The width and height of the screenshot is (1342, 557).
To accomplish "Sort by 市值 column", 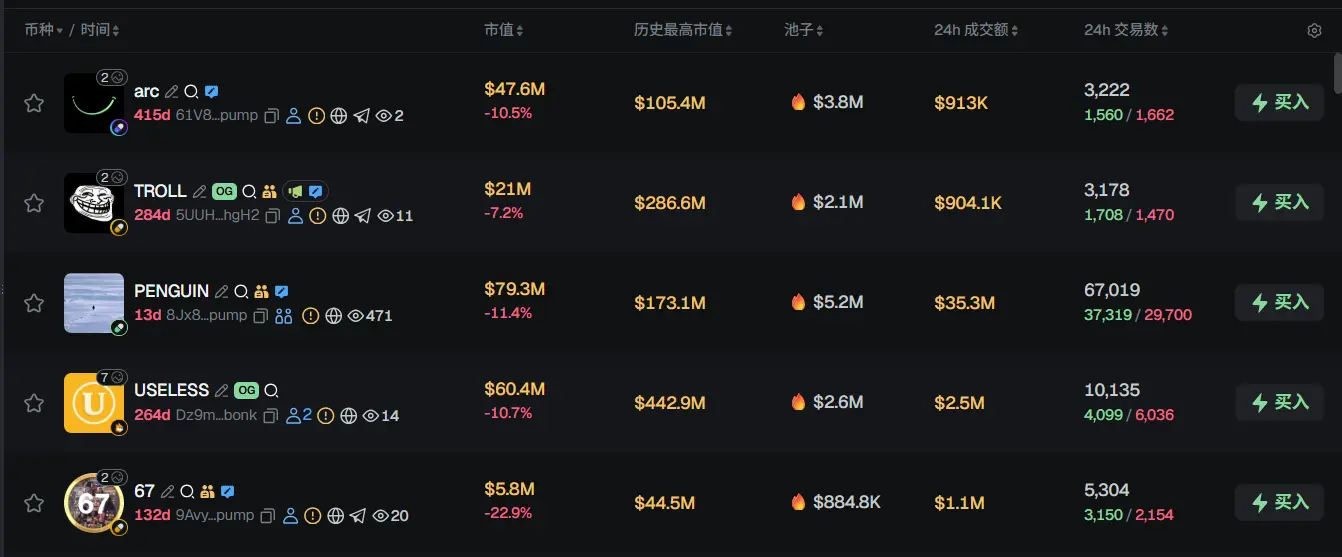I will [503, 31].
